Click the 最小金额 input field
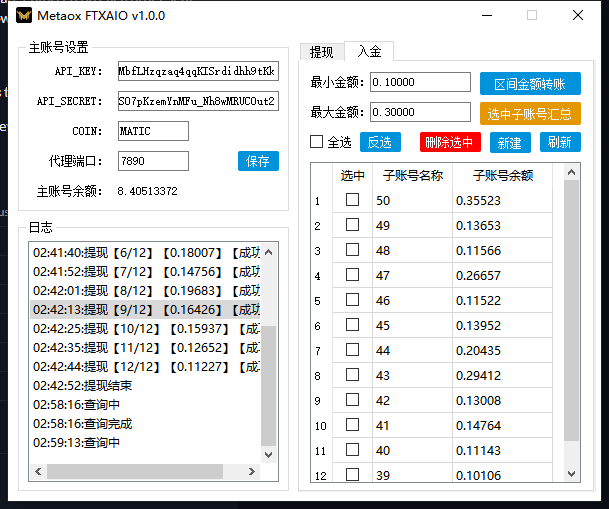Image resolution: width=609 pixels, height=509 pixels. click(419, 82)
